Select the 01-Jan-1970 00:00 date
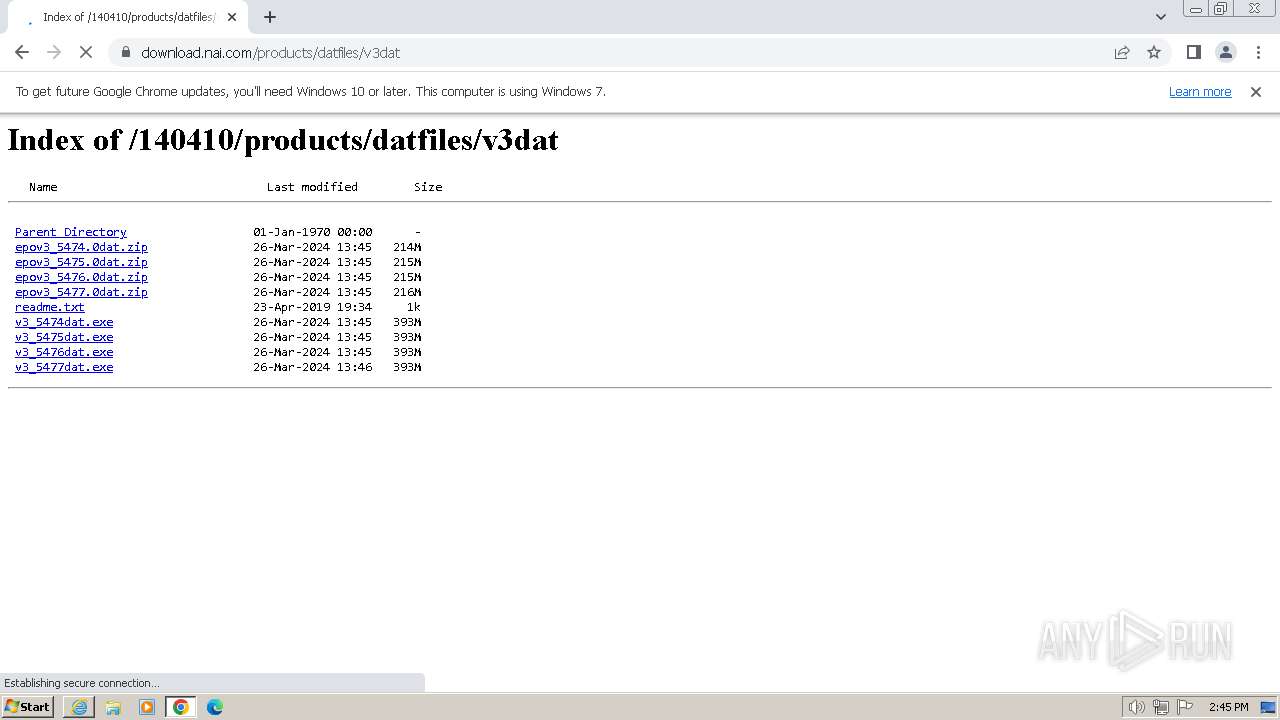This screenshot has height=720, width=1280. tap(312, 232)
